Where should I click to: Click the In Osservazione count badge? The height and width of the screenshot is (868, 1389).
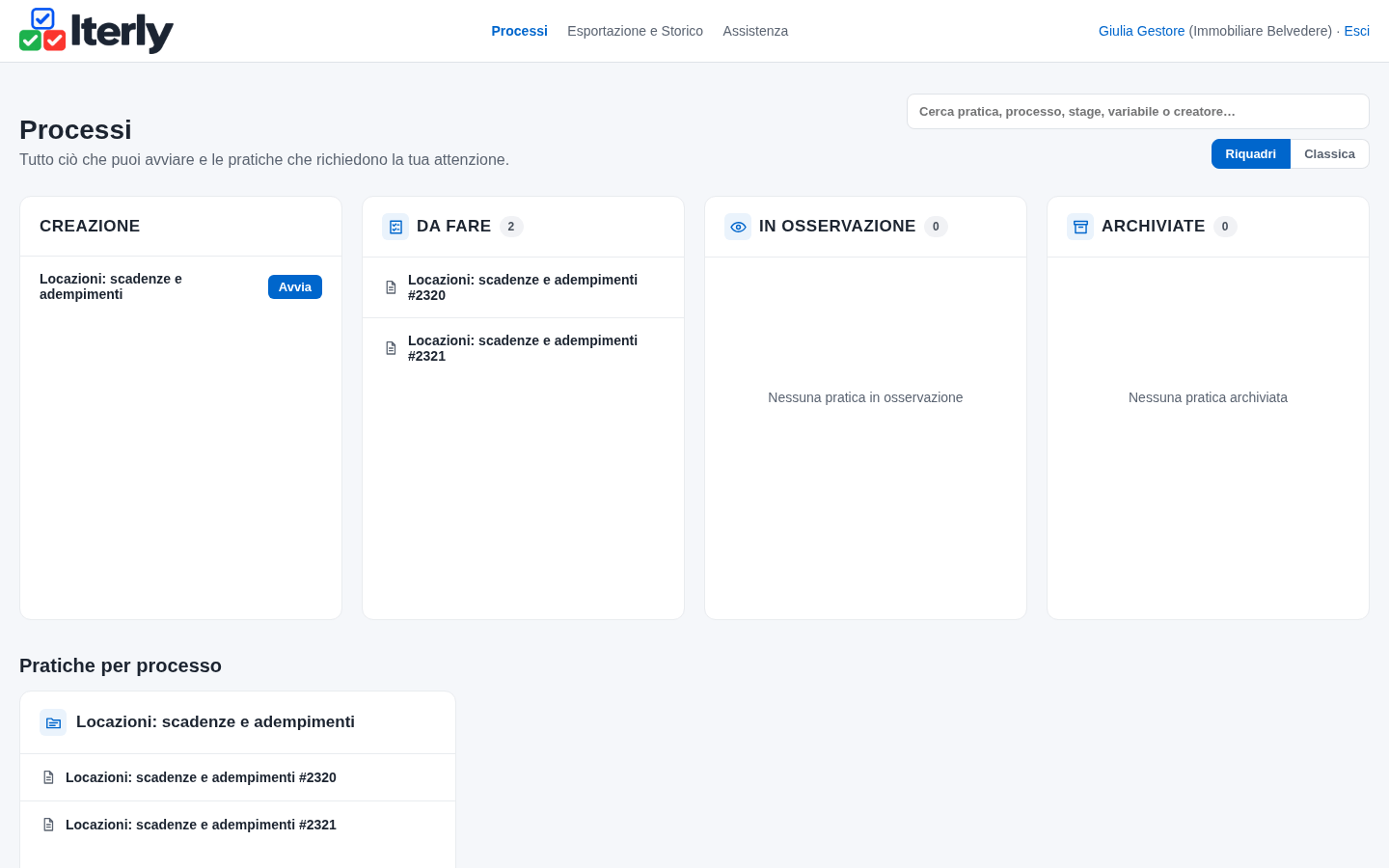click(x=936, y=227)
